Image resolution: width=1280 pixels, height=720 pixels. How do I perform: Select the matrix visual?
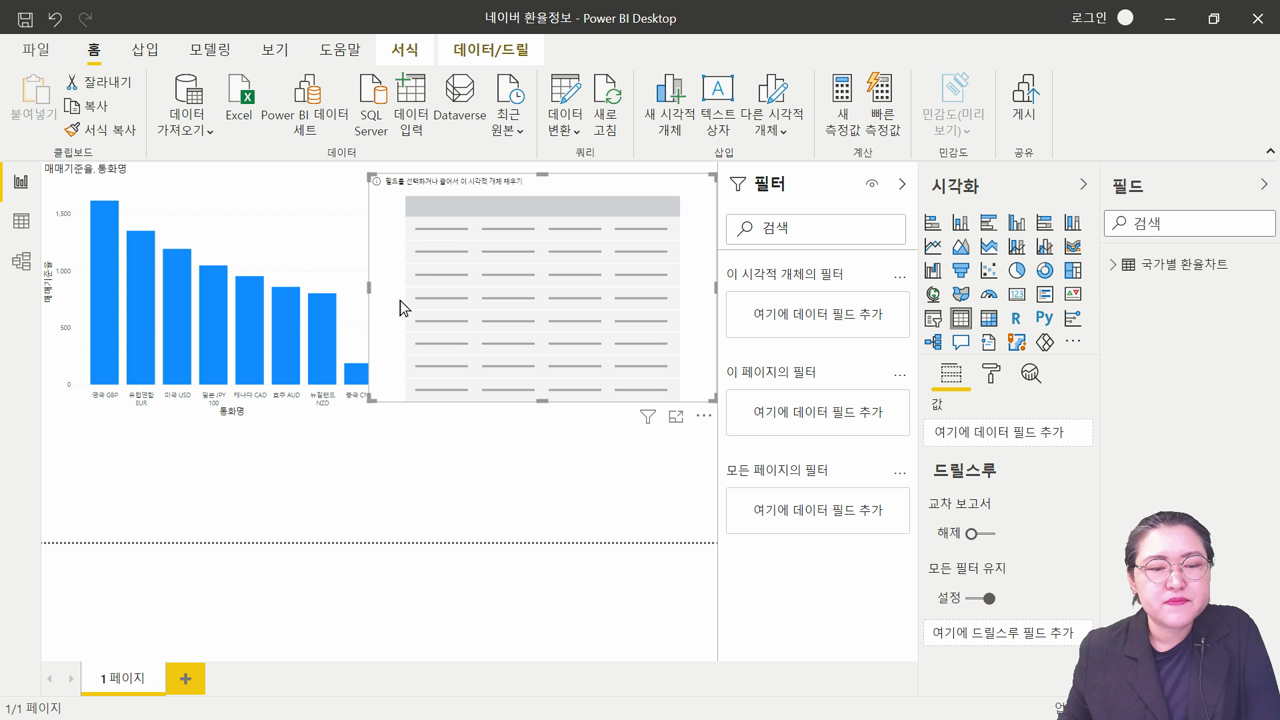[x=989, y=318]
